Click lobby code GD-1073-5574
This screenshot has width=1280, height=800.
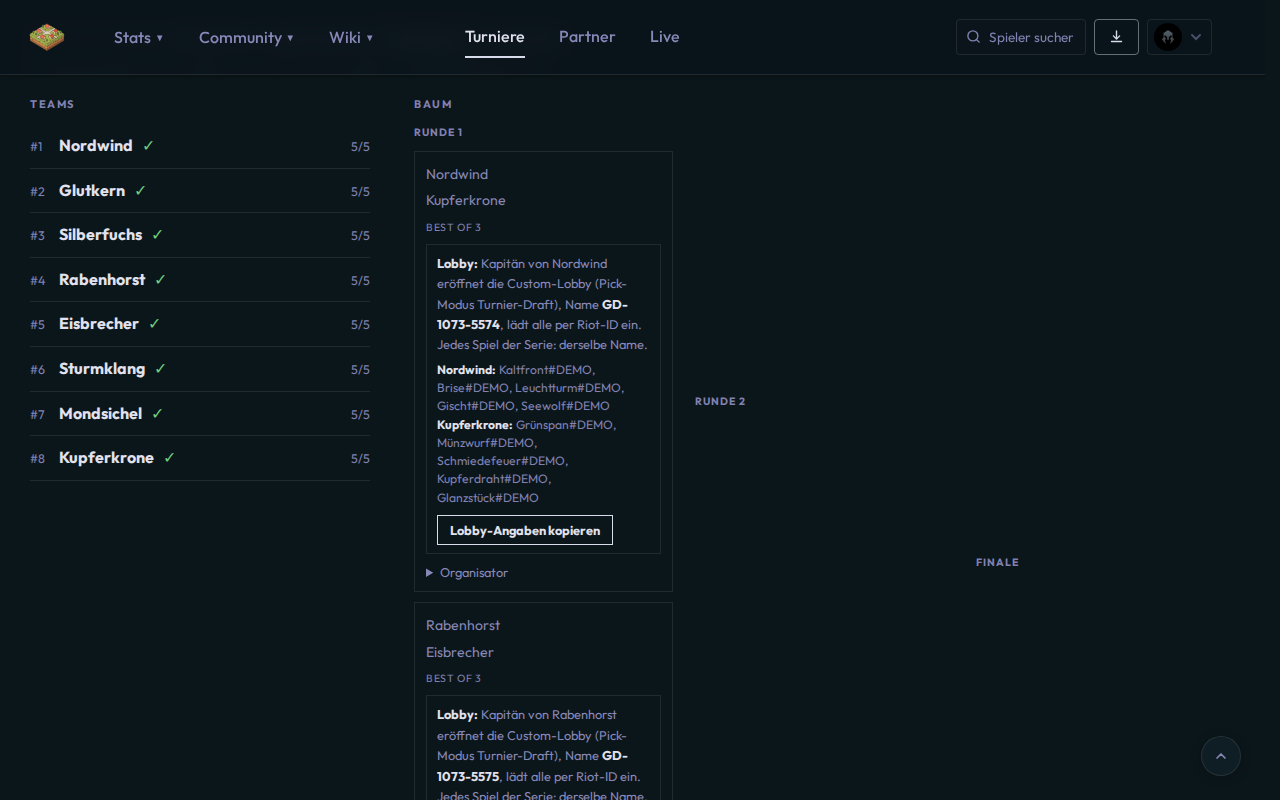[x=532, y=314]
